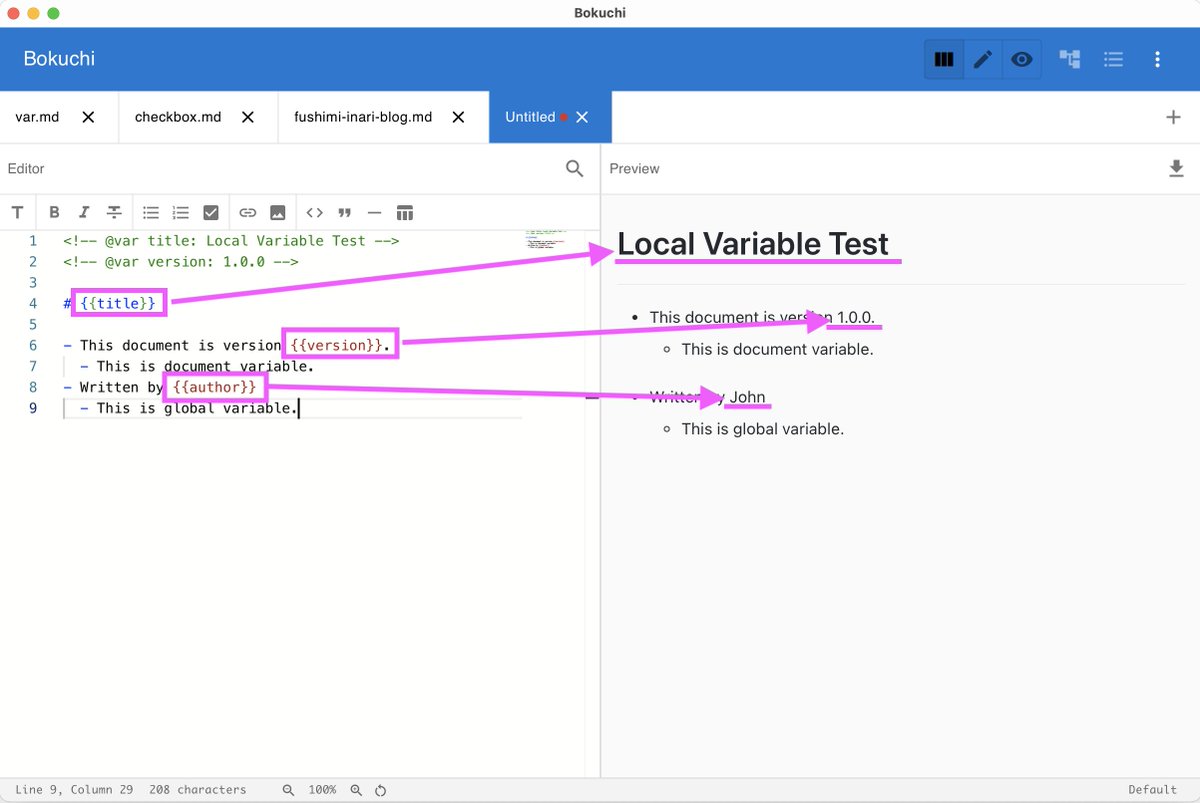This screenshot has height=803, width=1200.
Task: Export the preview with the download icon
Action: [1176, 169]
